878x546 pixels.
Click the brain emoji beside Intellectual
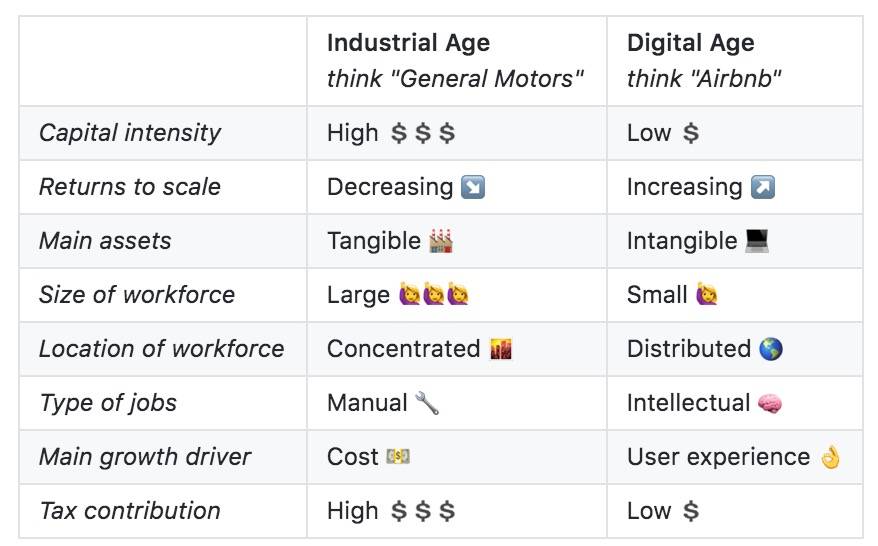[x=769, y=403]
